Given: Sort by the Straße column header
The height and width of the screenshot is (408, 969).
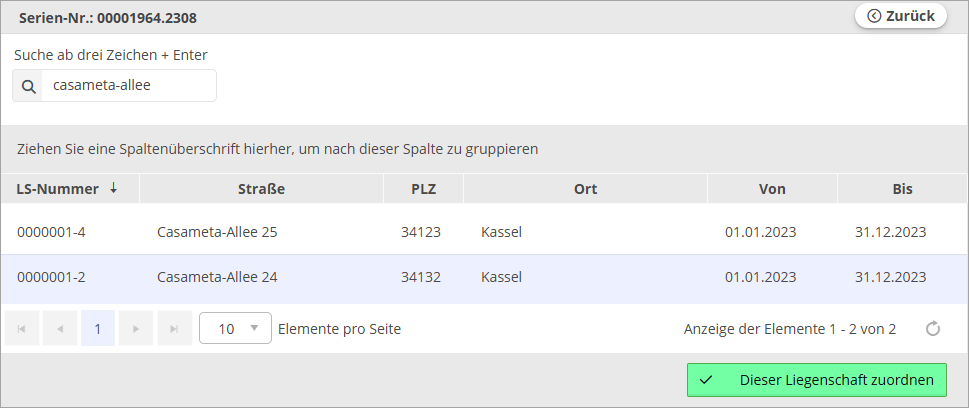Looking at the screenshot, I should [x=262, y=188].
